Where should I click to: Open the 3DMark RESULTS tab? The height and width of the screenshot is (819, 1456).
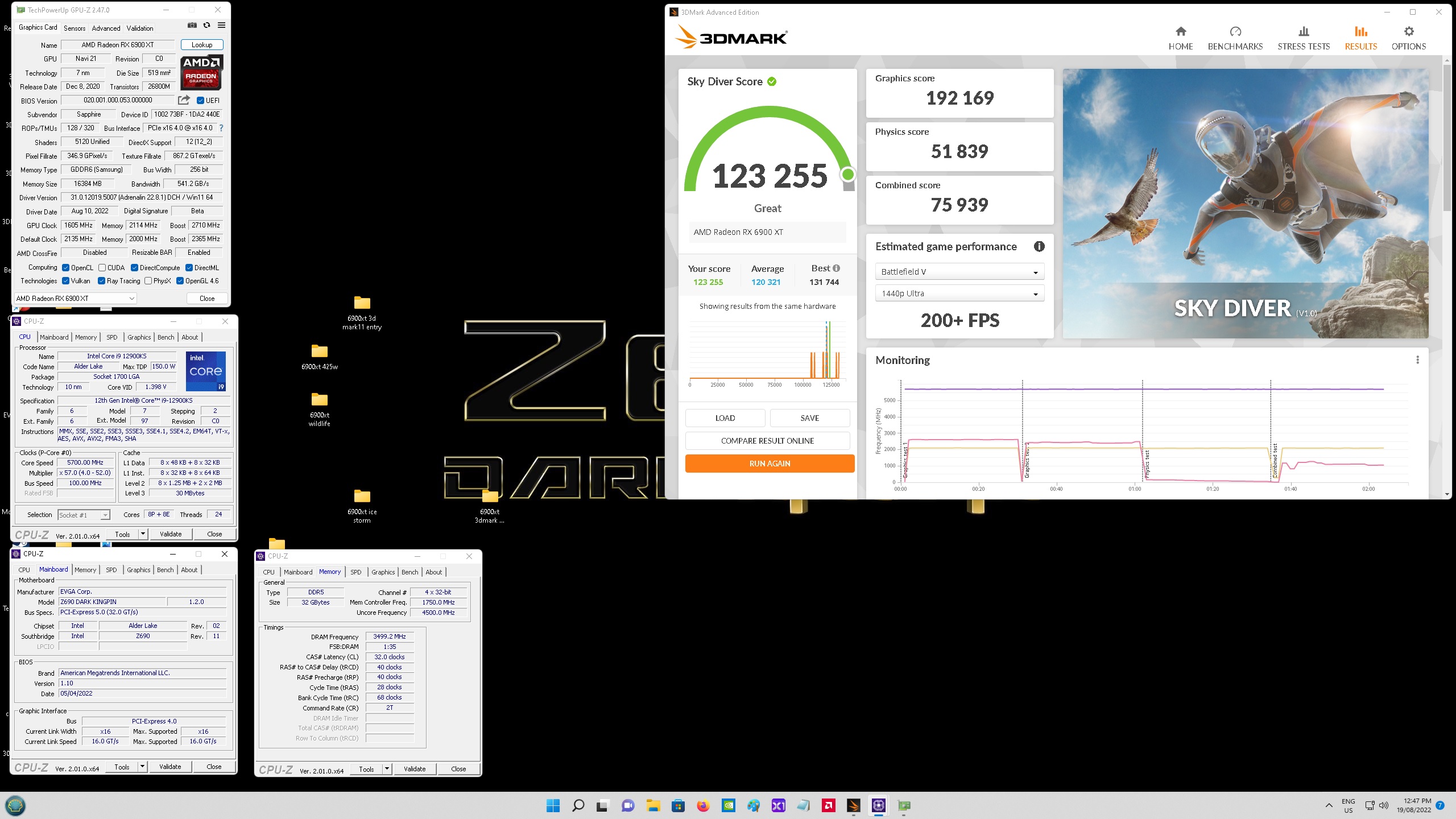tap(1360, 38)
